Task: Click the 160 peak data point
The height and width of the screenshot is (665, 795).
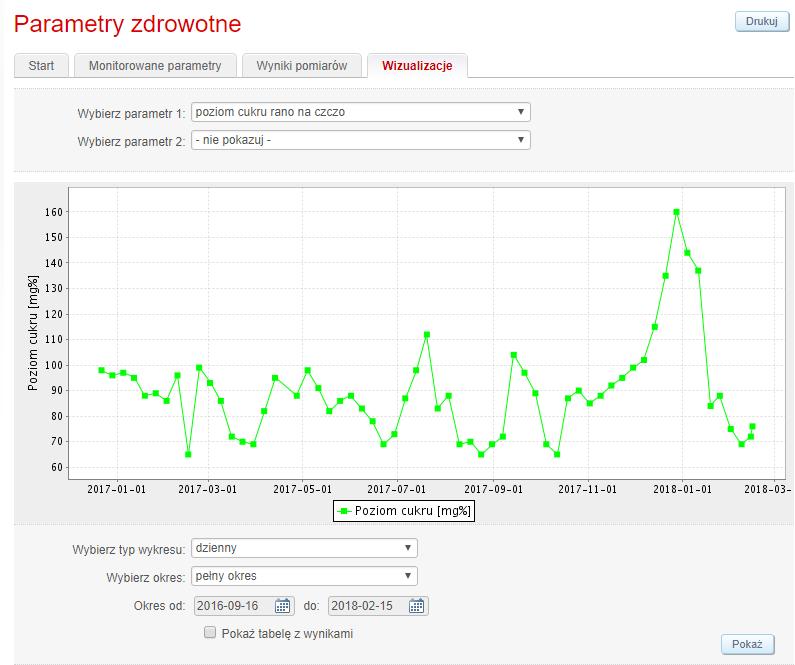Action: pyautogui.click(x=676, y=212)
